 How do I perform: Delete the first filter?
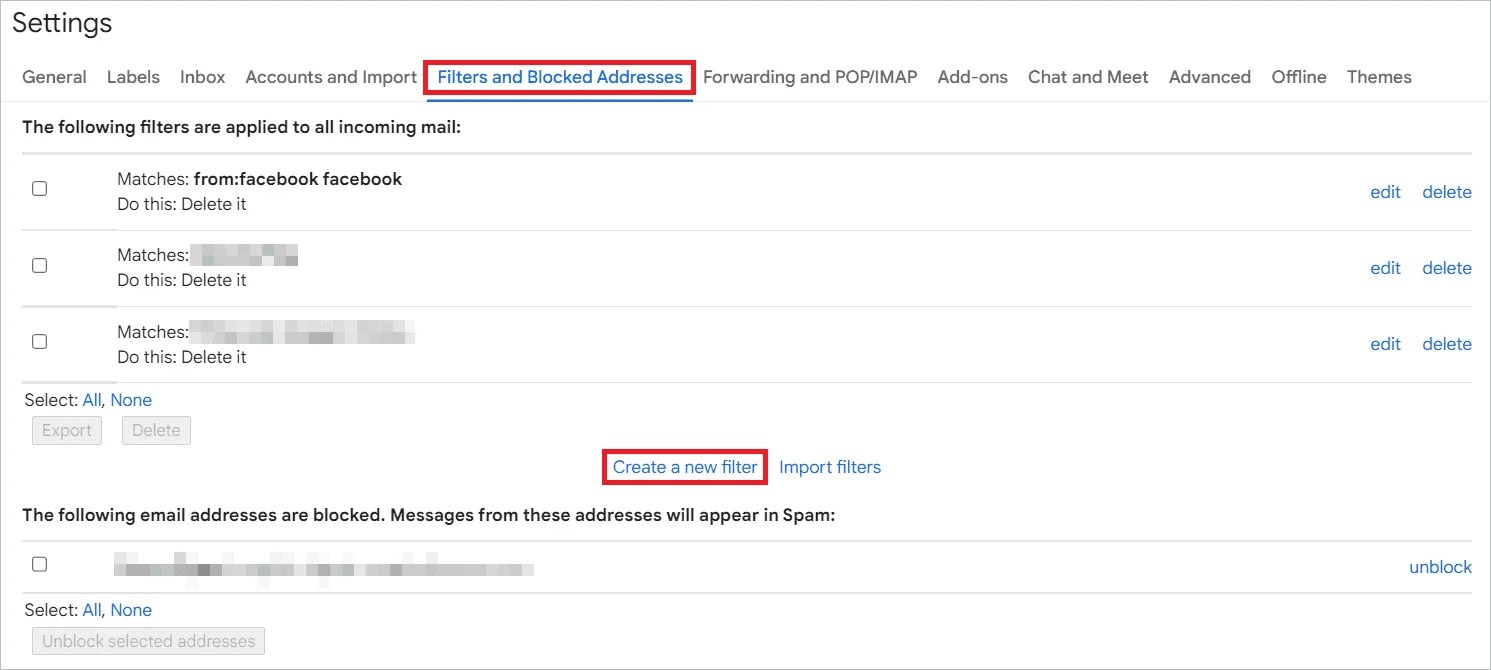coord(1447,191)
